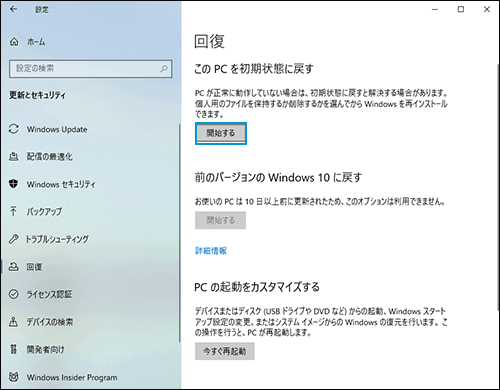Click the search magnifier icon

[164, 69]
